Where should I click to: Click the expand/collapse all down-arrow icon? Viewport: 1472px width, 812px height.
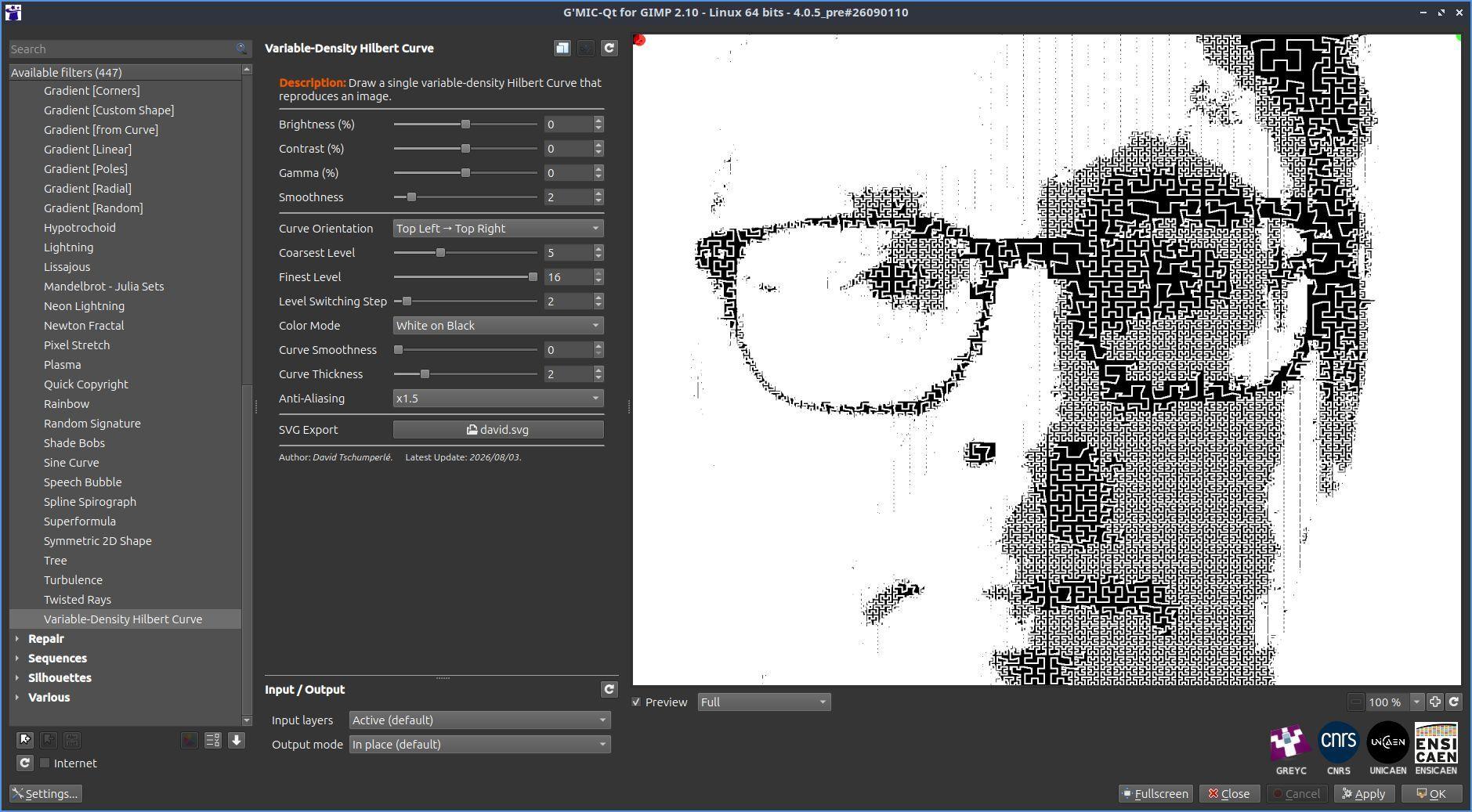tap(237, 740)
